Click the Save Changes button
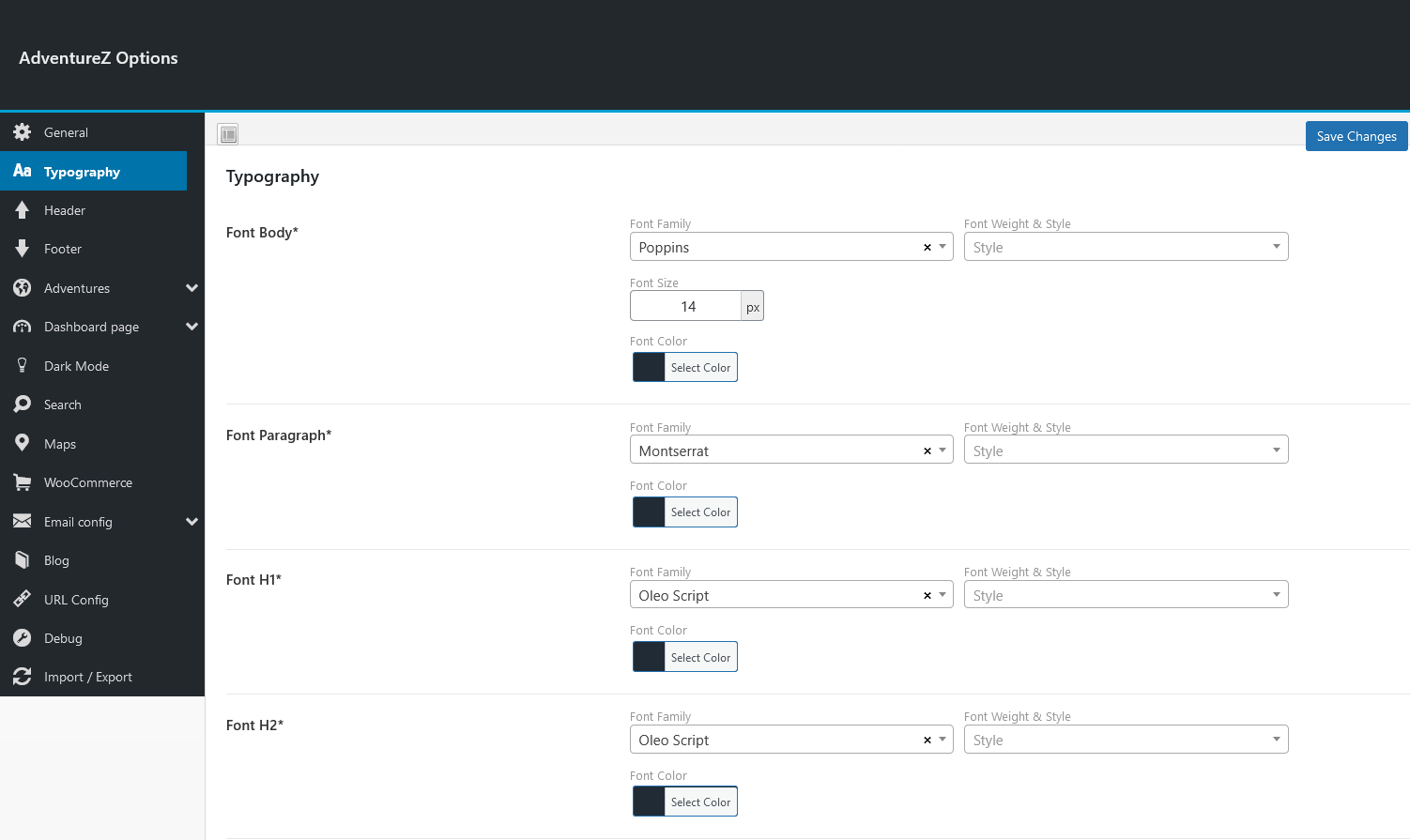Image resolution: width=1410 pixels, height=840 pixels. pyautogui.click(x=1356, y=136)
